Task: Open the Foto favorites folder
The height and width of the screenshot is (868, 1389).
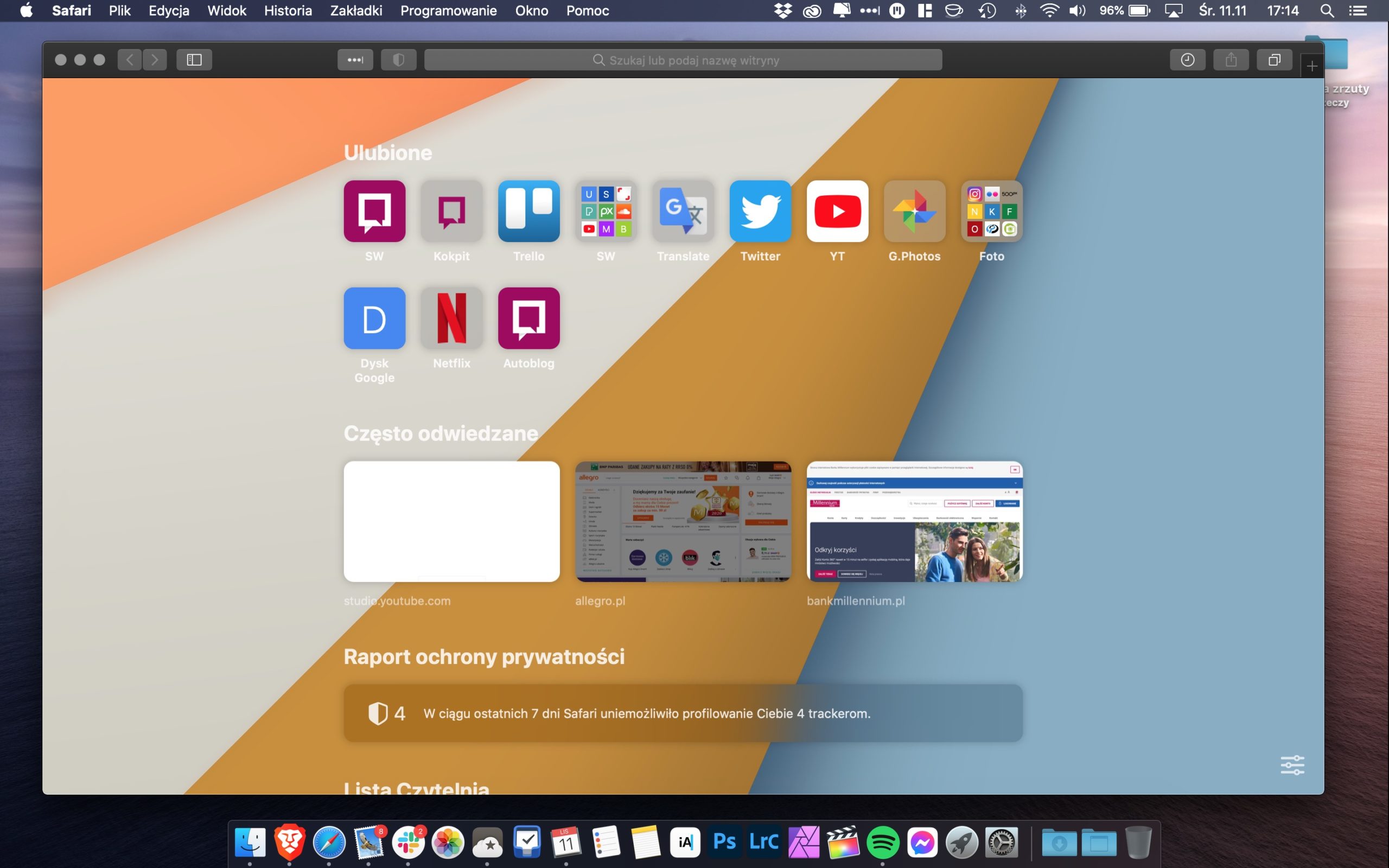Action: pyautogui.click(x=992, y=210)
